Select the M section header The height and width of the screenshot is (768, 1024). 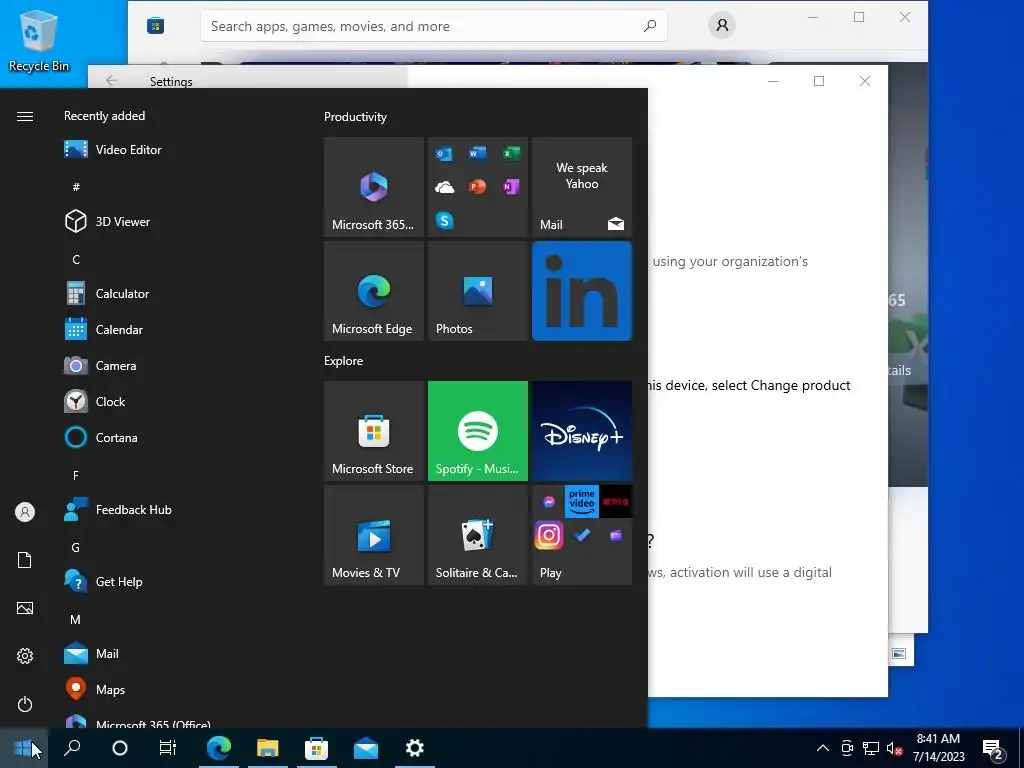point(76,619)
